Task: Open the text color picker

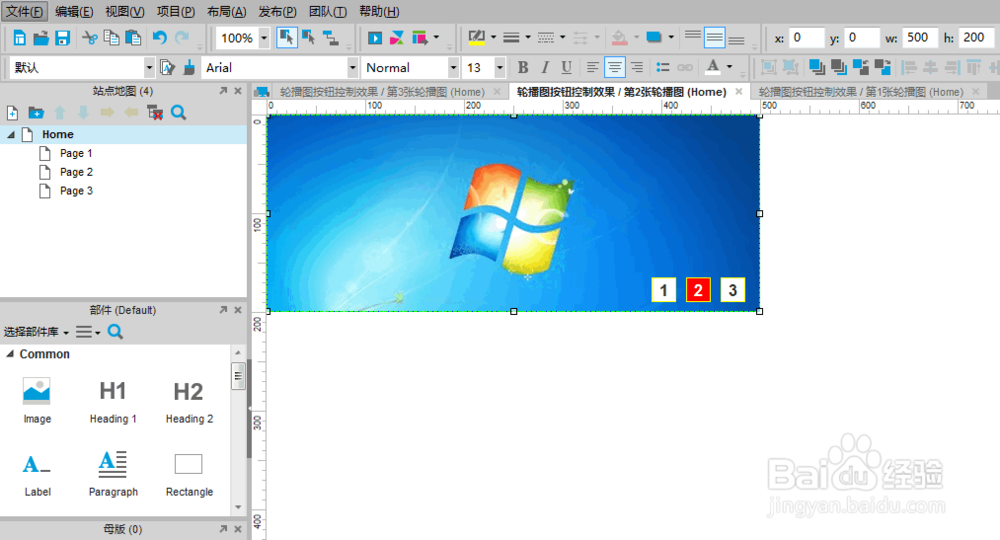Action: [713, 66]
